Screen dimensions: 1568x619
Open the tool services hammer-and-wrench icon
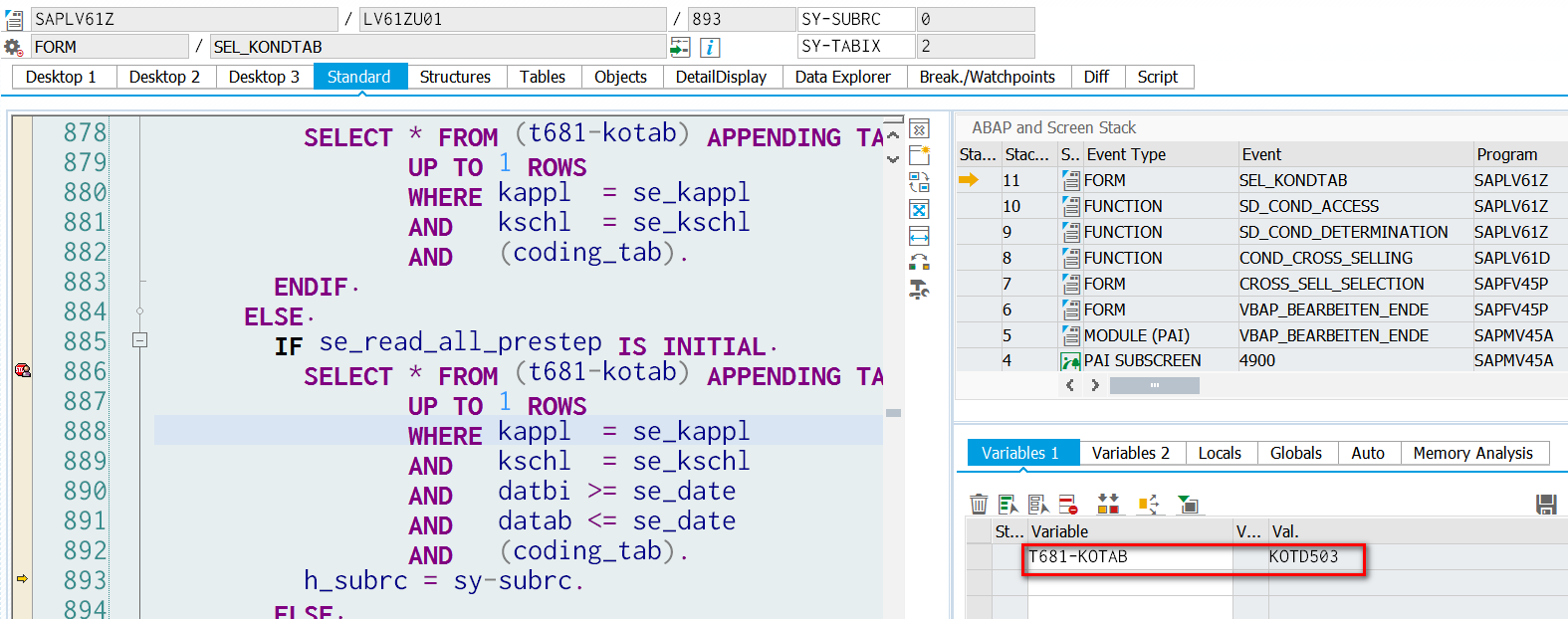[919, 290]
